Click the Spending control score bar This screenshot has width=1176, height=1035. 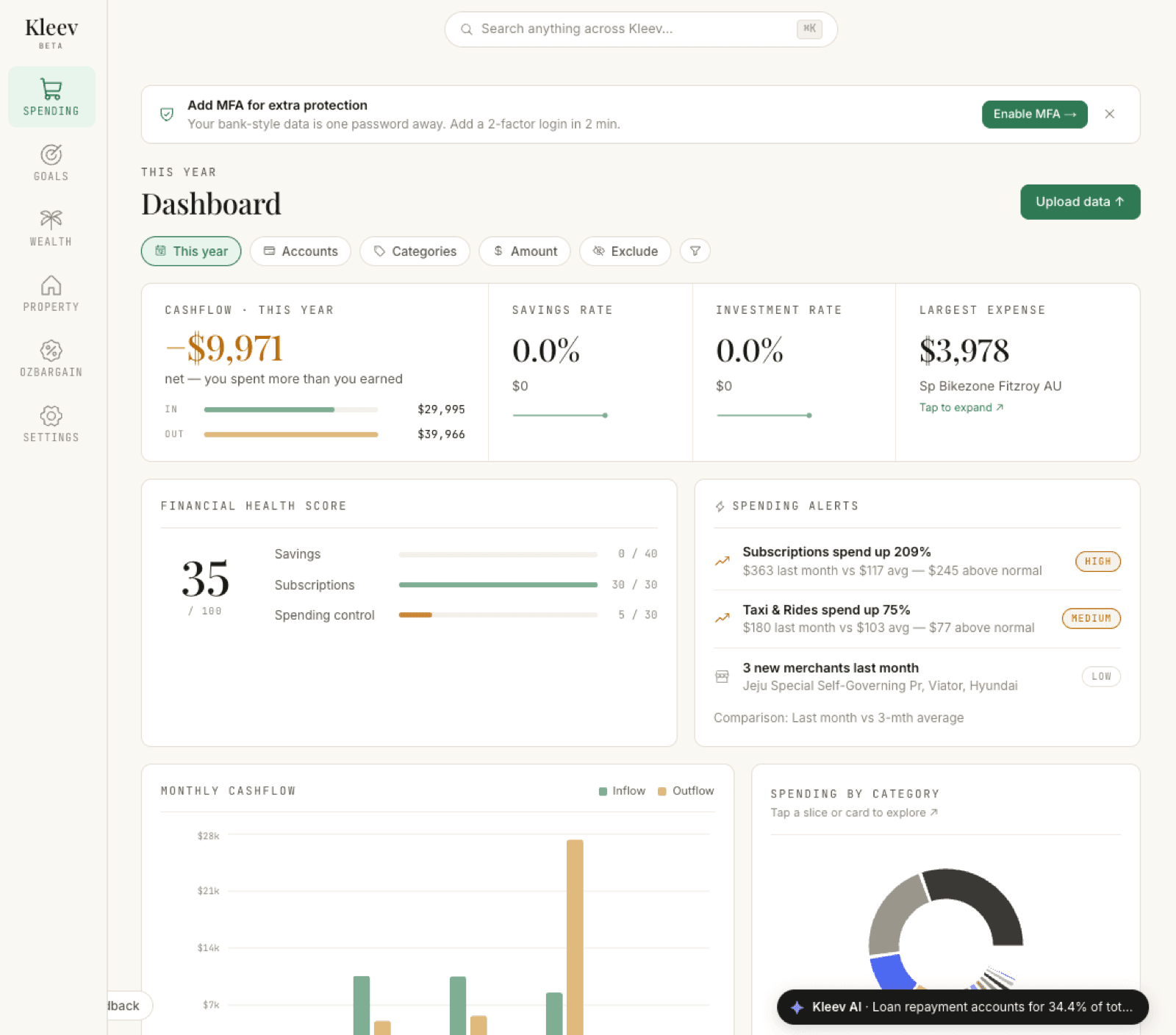(x=498, y=615)
